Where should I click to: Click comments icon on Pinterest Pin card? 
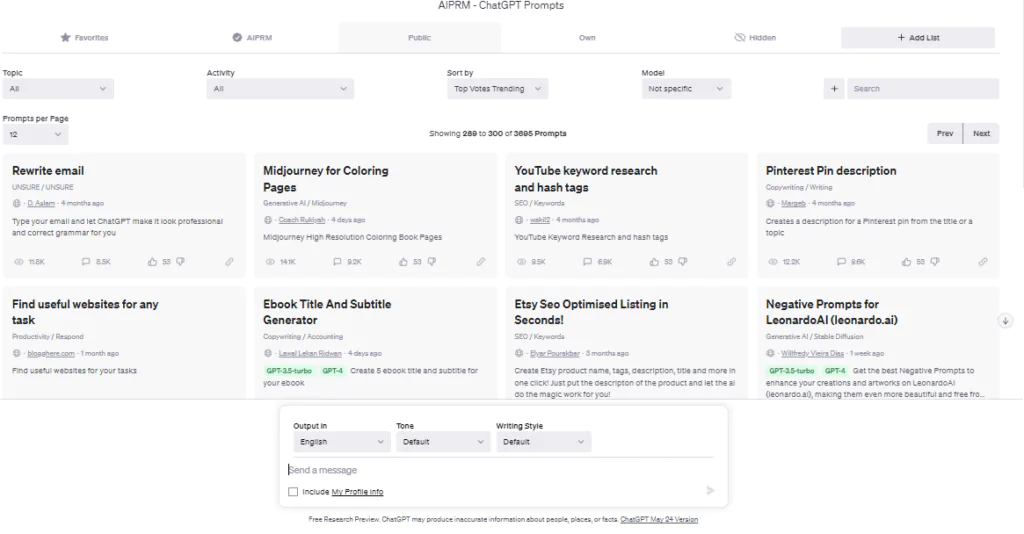(x=841, y=262)
